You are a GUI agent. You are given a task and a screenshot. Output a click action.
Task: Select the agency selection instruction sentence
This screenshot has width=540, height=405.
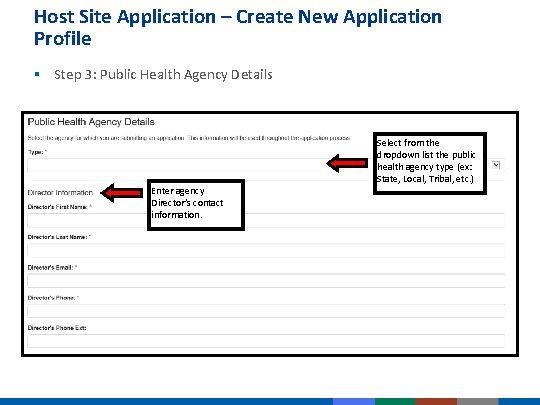(189, 138)
